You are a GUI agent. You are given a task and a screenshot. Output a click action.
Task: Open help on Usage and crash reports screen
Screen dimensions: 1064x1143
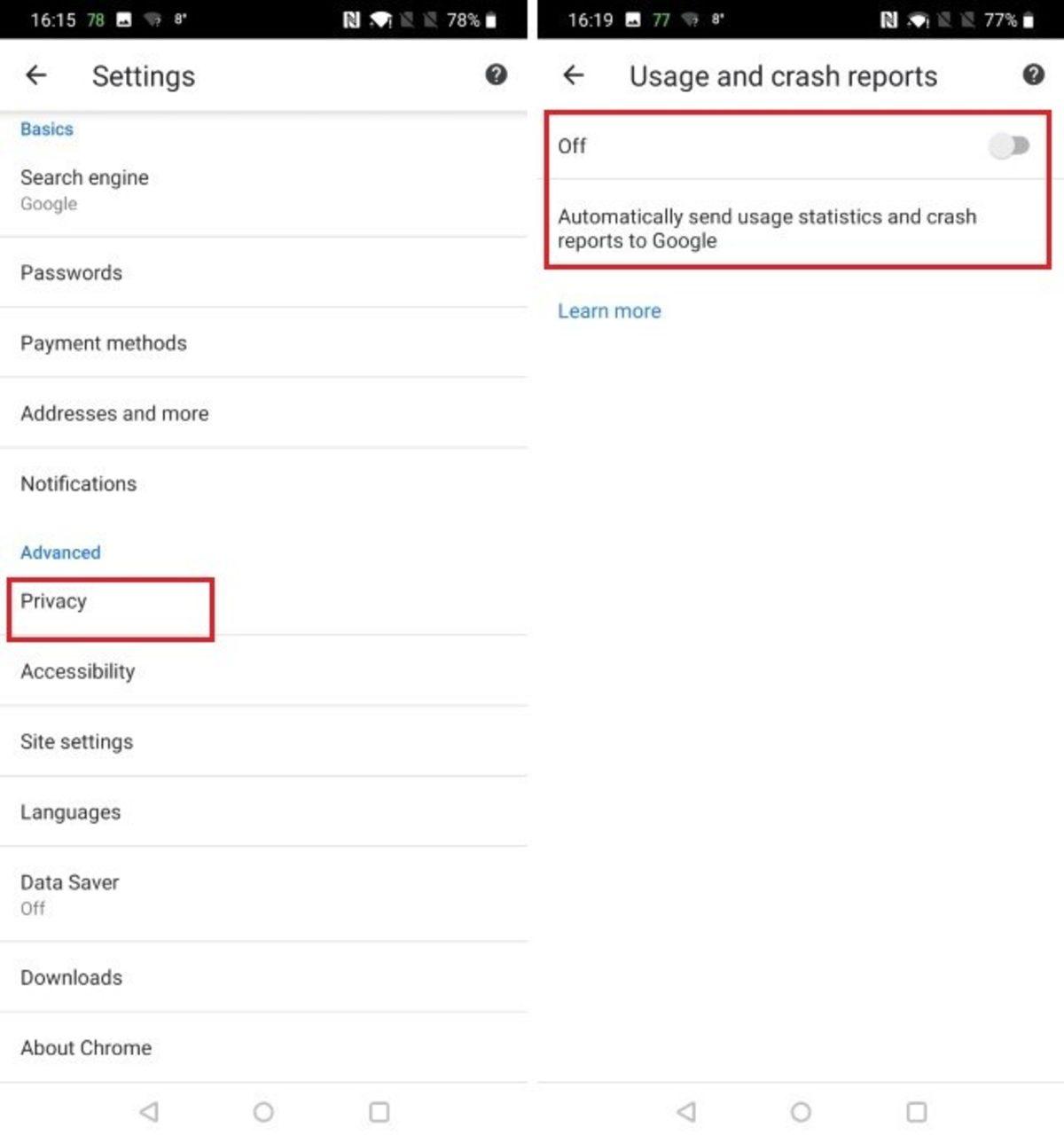click(x=1032, y=75)
